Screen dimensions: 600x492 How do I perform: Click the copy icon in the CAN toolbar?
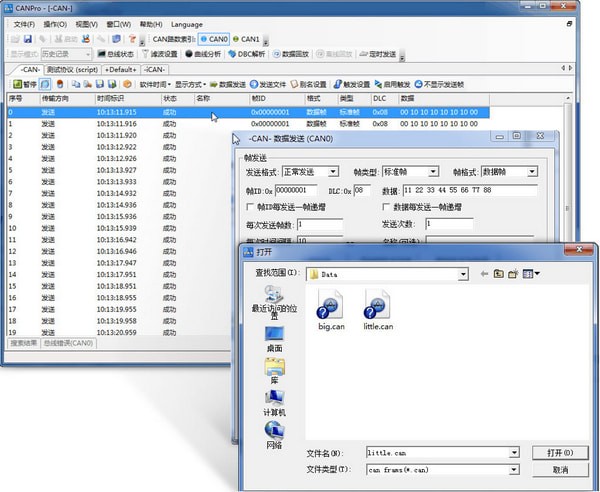(x=76, y=84)
